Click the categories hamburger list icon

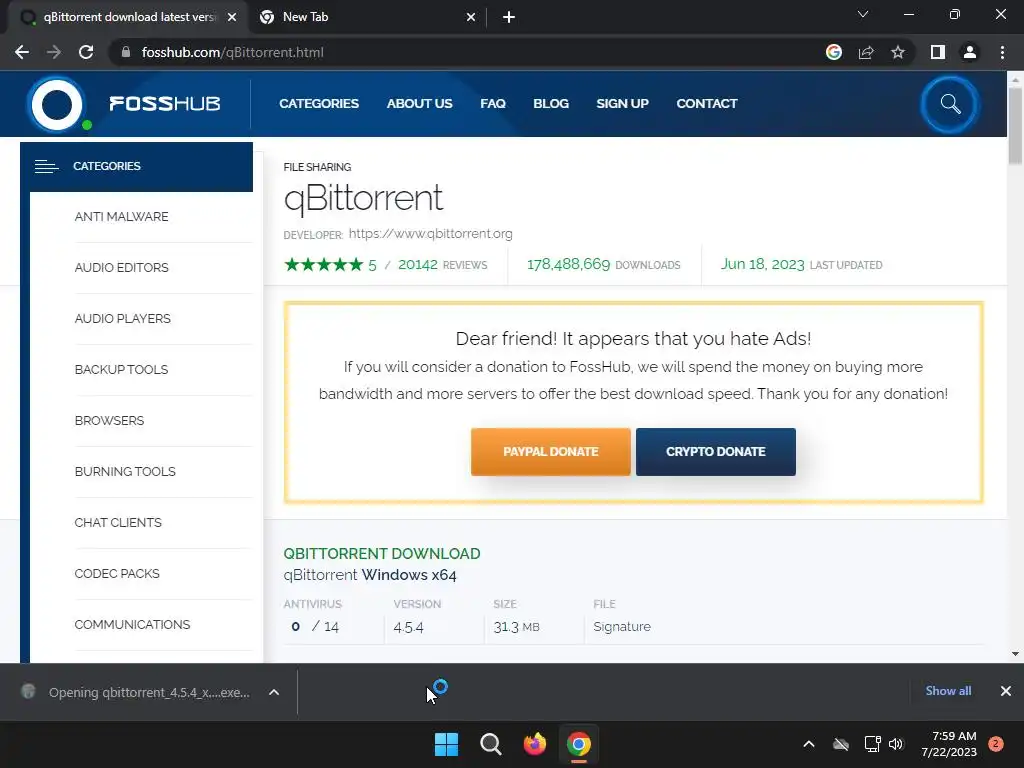tap(46, 167)
